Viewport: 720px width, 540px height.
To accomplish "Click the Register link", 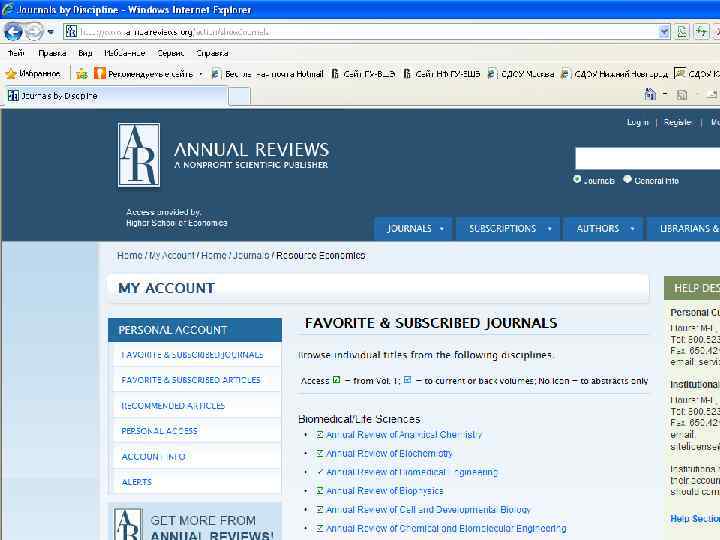I will point(677,123).
